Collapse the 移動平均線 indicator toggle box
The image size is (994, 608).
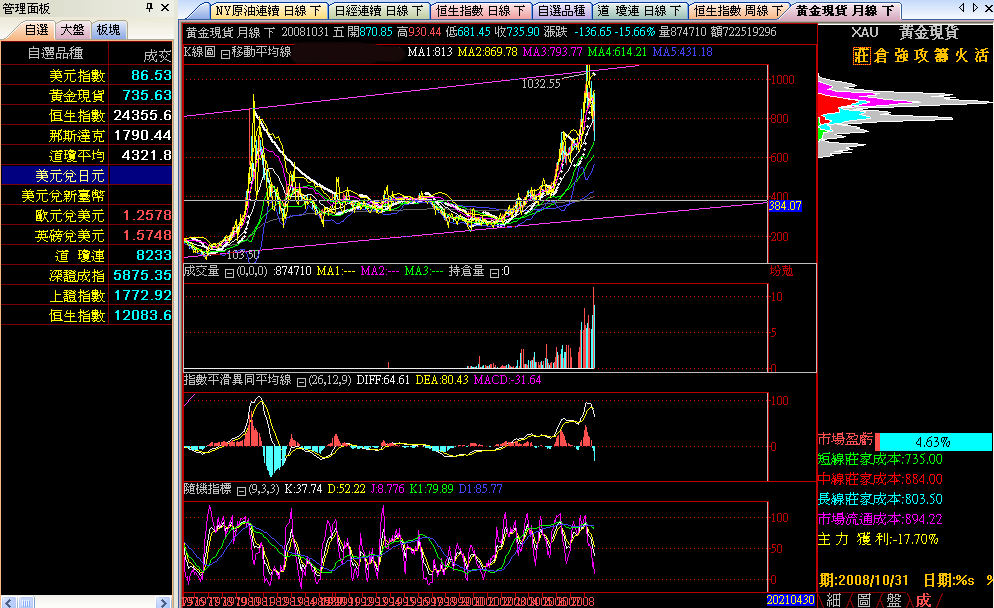click(225, 52)
